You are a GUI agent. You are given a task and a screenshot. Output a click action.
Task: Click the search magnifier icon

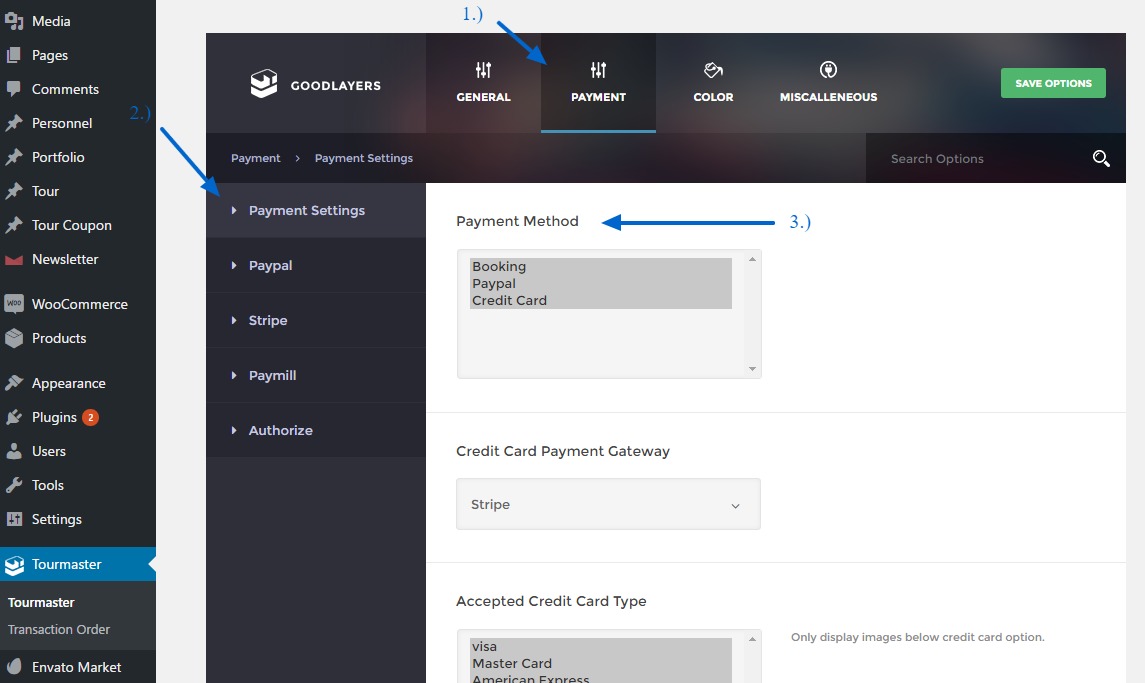(x=1101, y=159)
